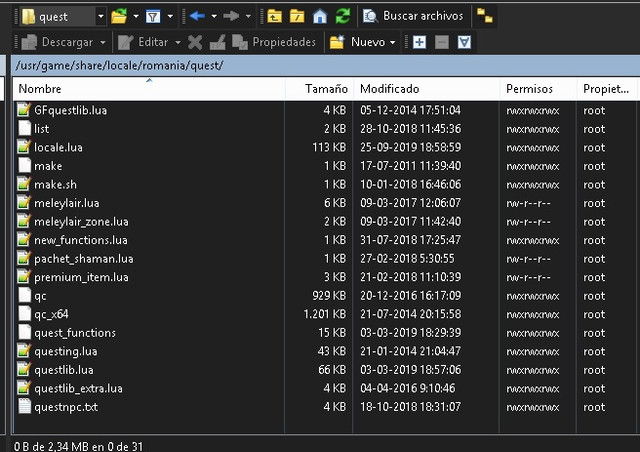640x452 pixels.
Task: Select the make.sh file
Action: point(56,185)
